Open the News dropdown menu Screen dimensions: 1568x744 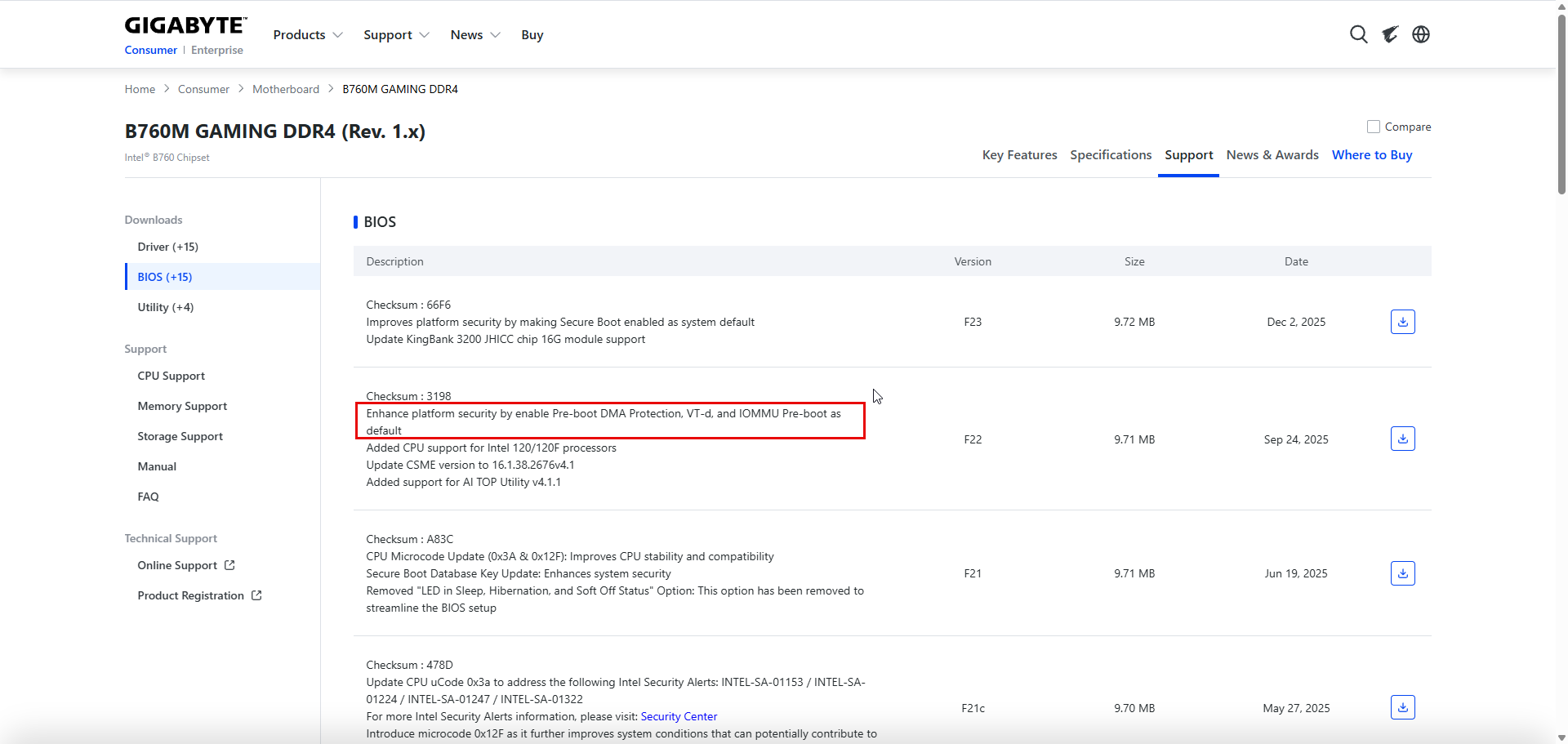pyautogui.click(x=474, y=35)
